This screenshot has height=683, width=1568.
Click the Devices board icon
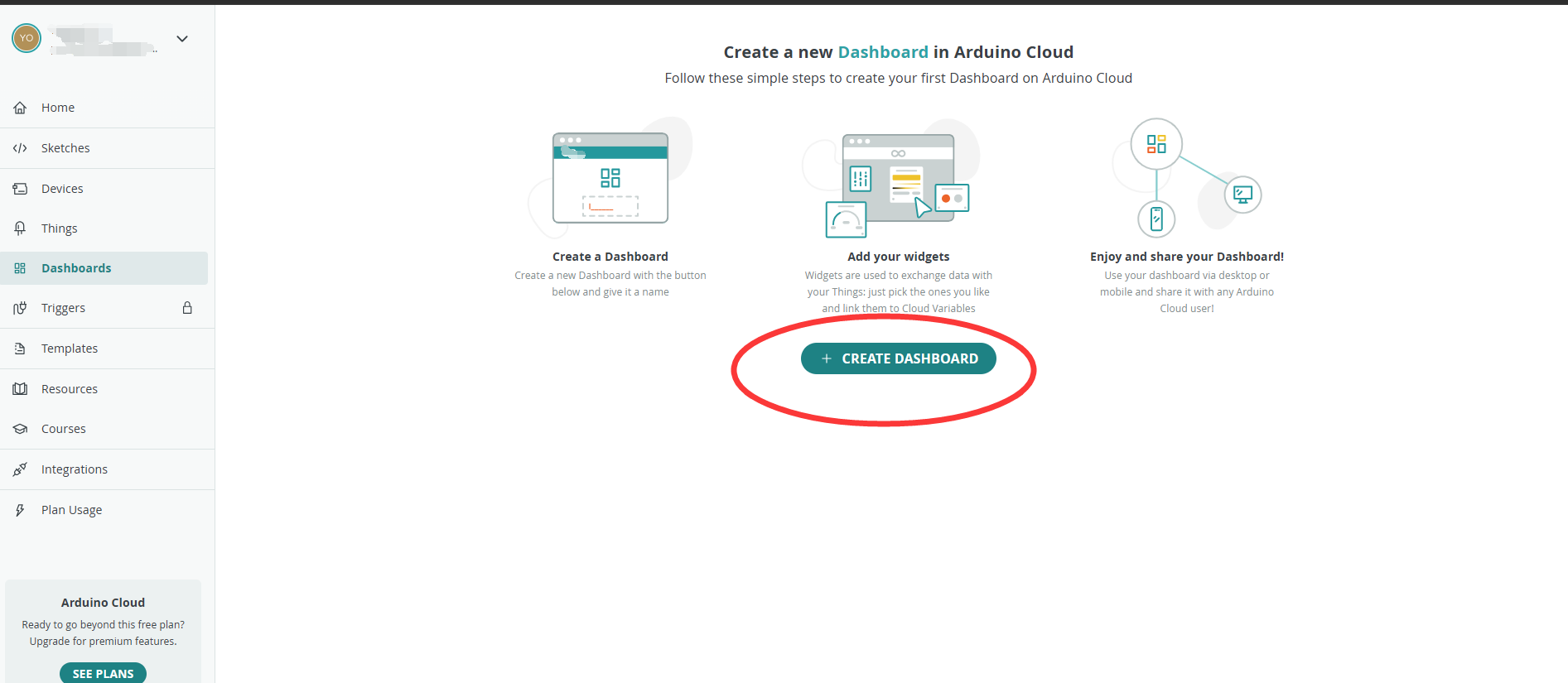point(20,189)
